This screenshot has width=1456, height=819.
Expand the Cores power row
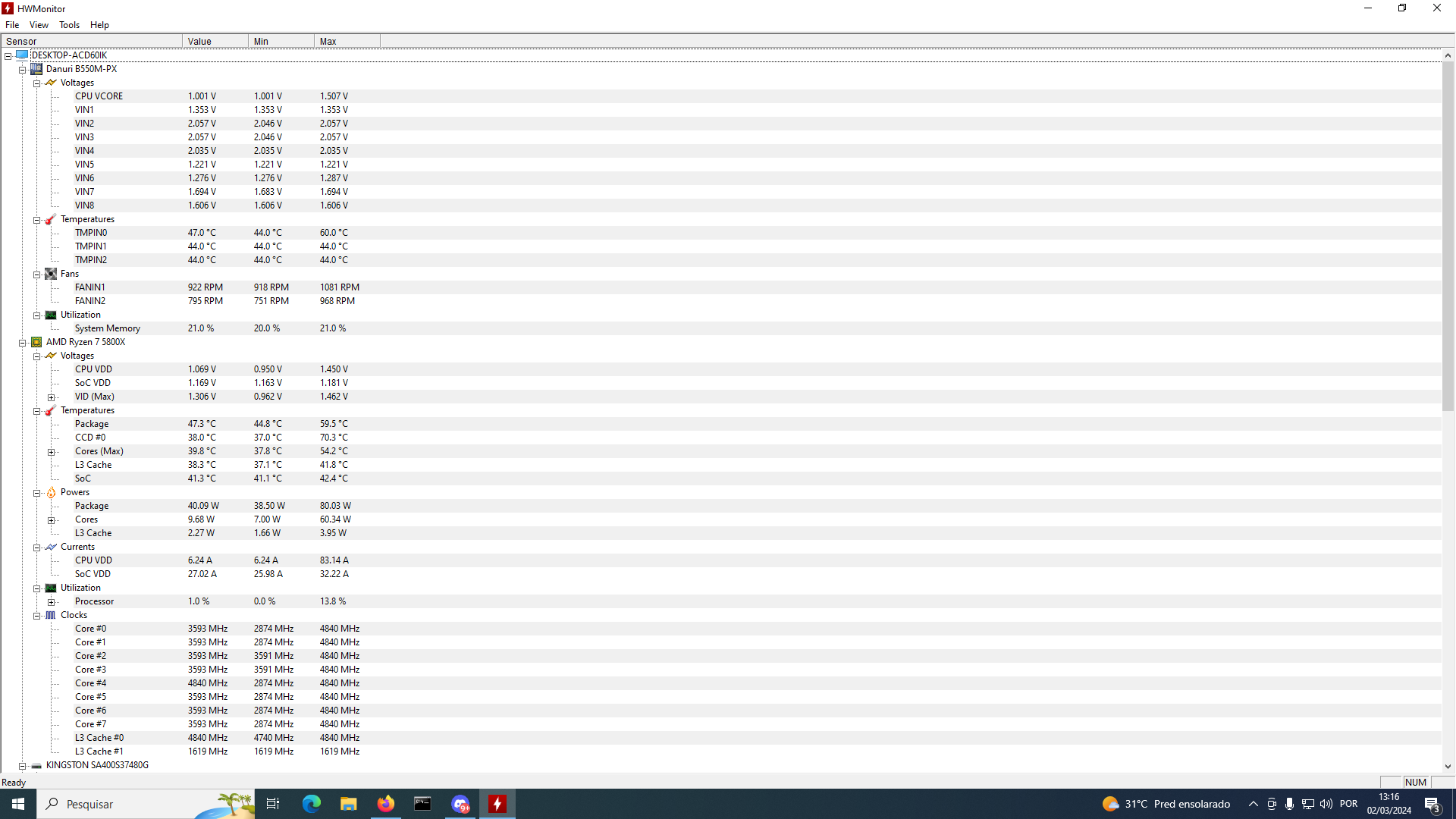point(51,520)
